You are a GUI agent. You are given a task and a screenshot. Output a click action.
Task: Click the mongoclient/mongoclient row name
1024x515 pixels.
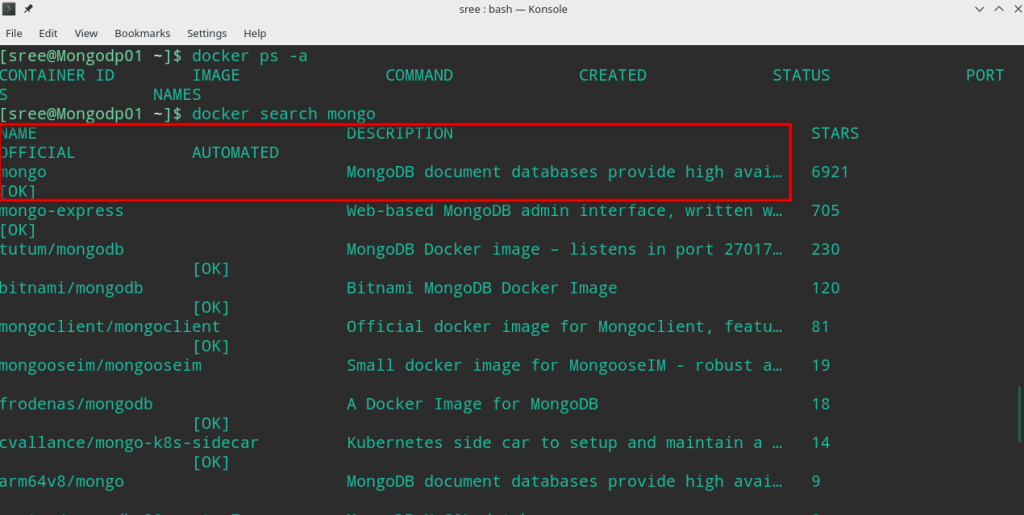(110, 327)
